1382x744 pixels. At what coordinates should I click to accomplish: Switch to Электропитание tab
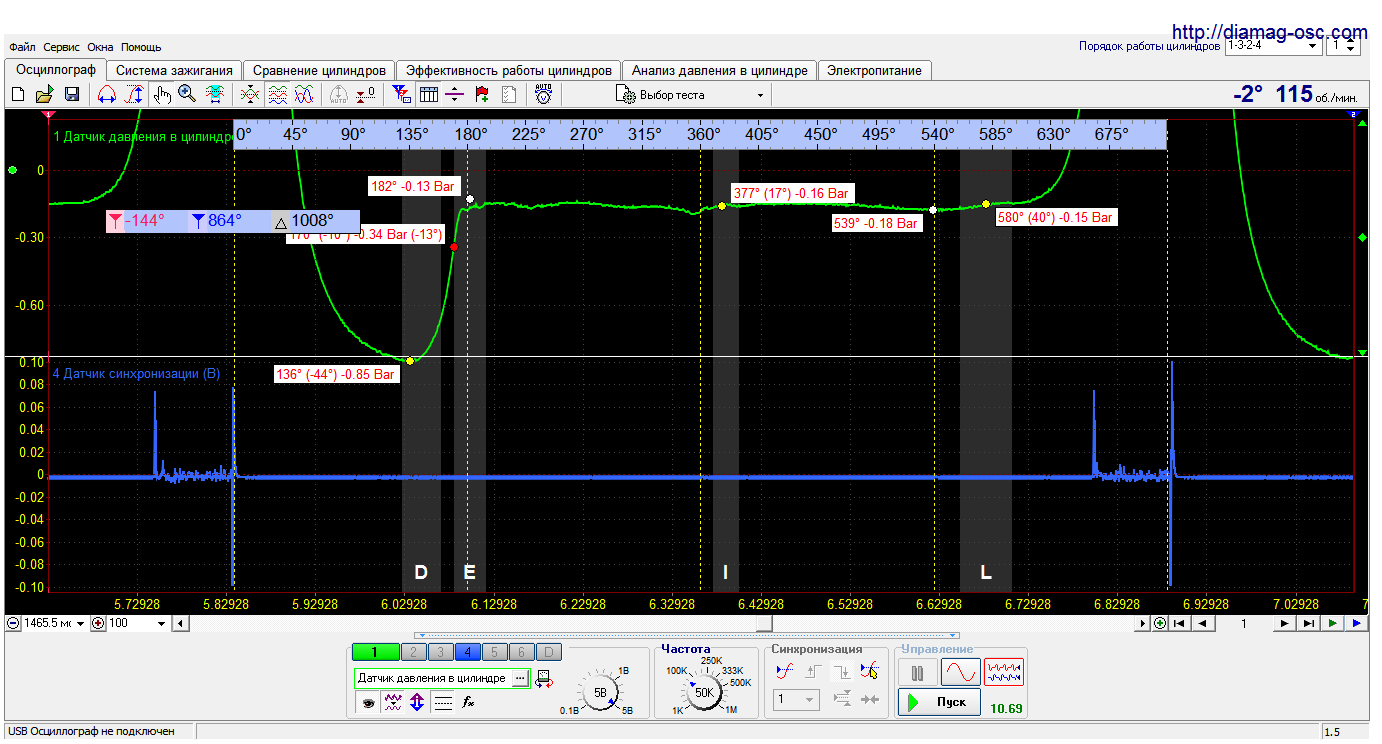coord(875,71)
